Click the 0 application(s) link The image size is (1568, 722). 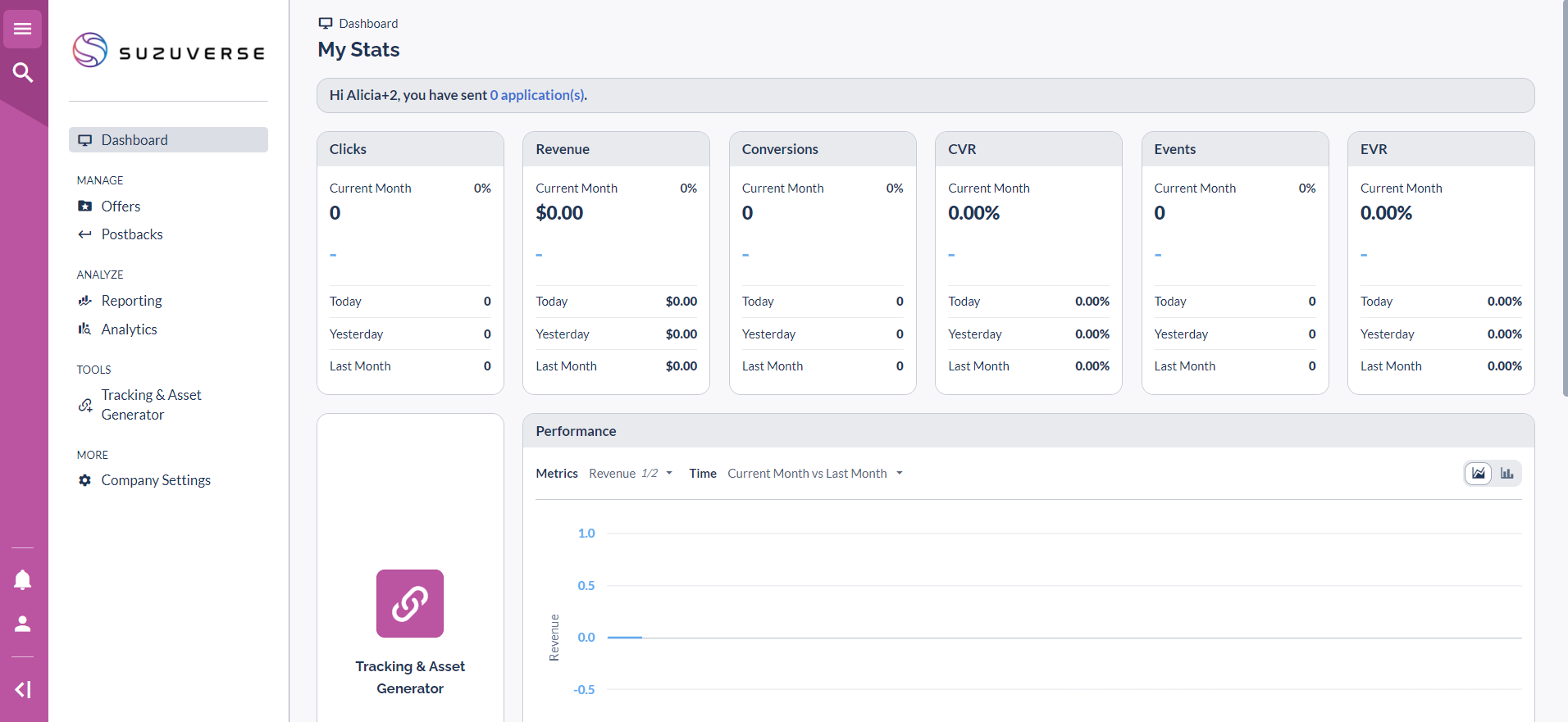click(537, 95)
